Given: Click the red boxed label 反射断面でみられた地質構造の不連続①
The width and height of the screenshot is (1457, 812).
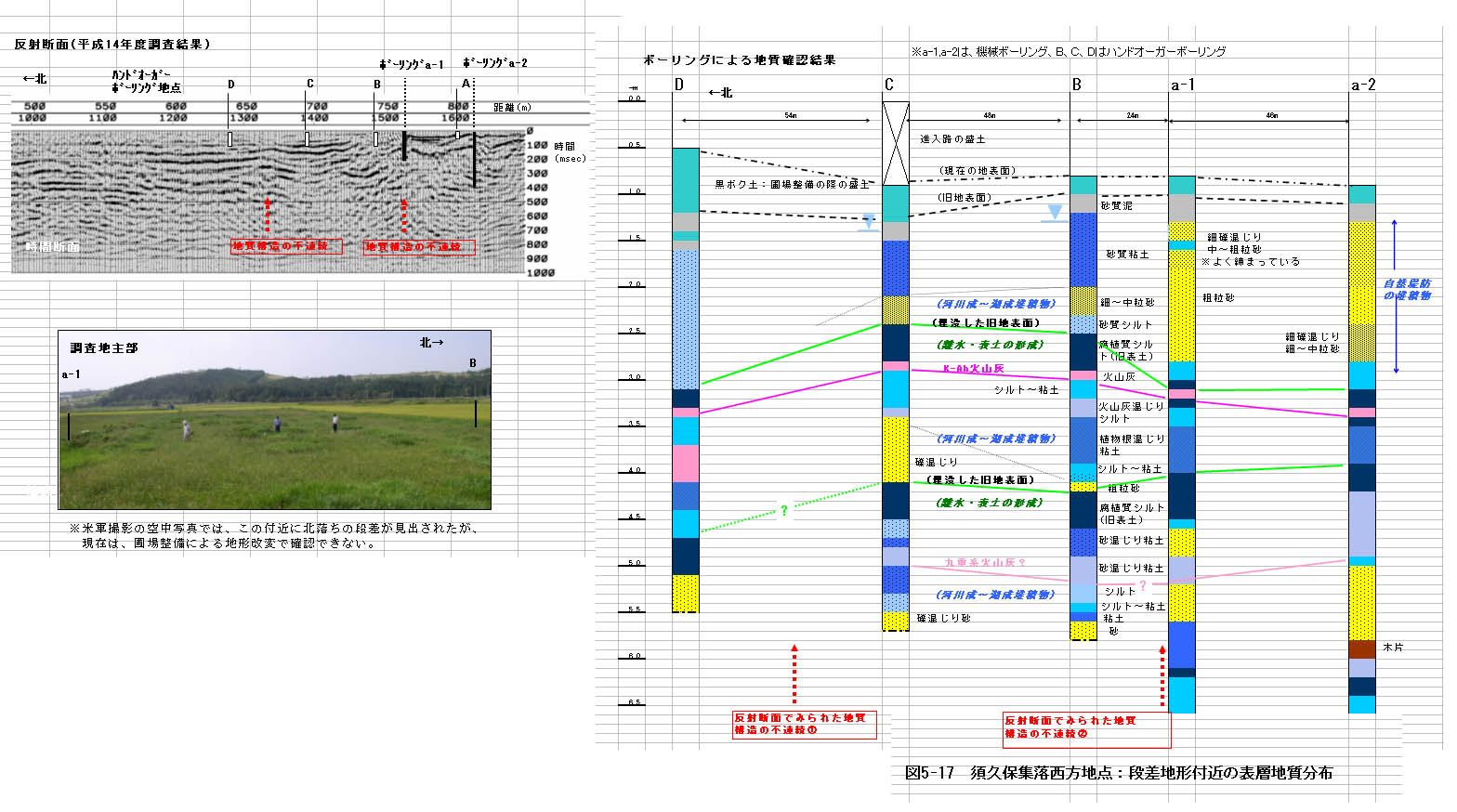Looking at the screenshot, I should coord(804,725).
